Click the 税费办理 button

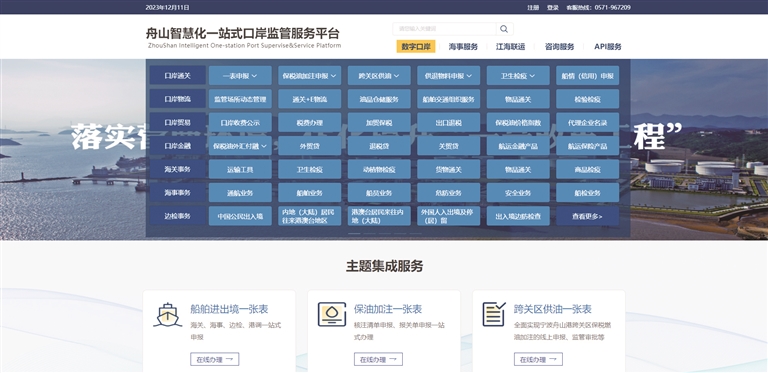310,122
